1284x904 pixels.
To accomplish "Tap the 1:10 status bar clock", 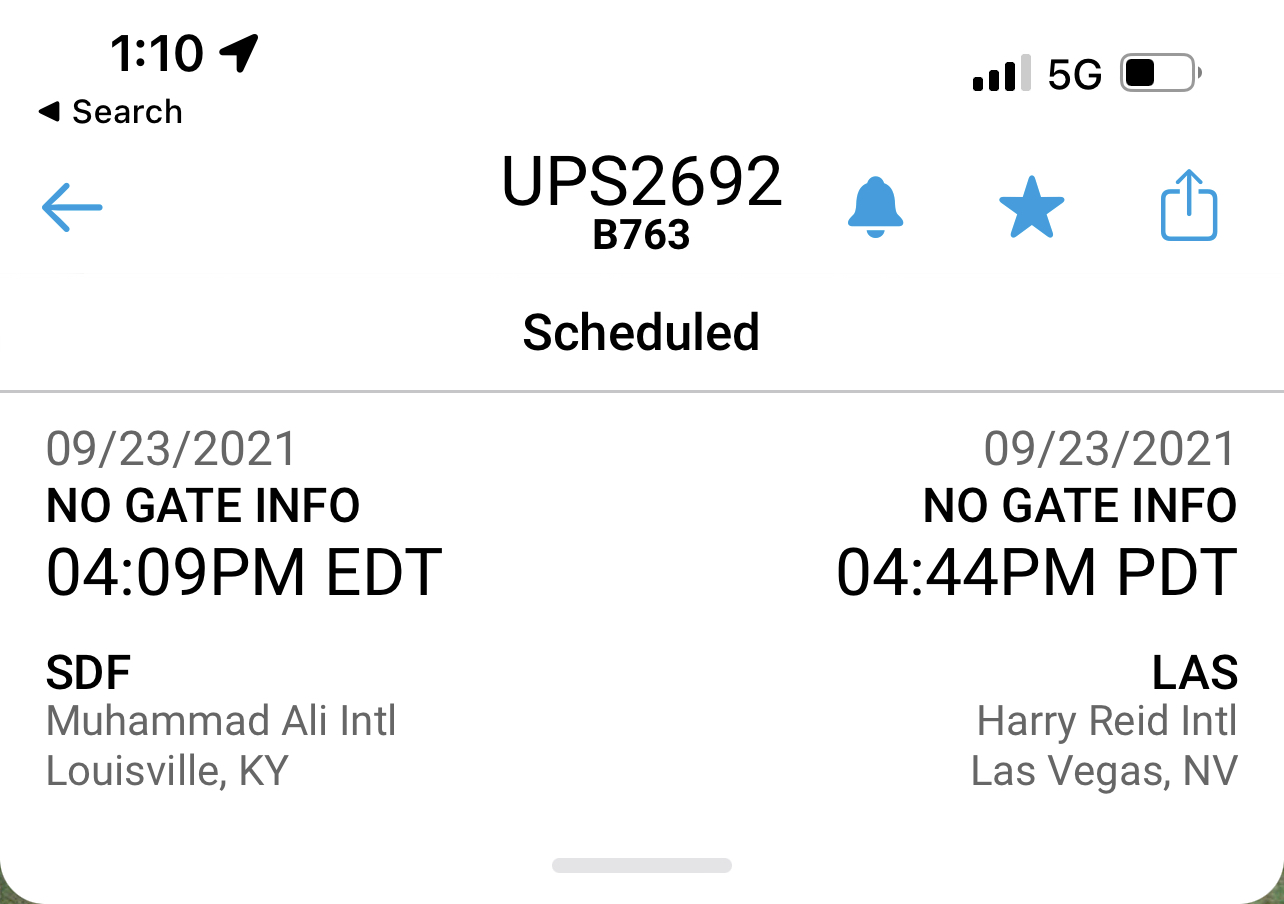I will (157, 53).
